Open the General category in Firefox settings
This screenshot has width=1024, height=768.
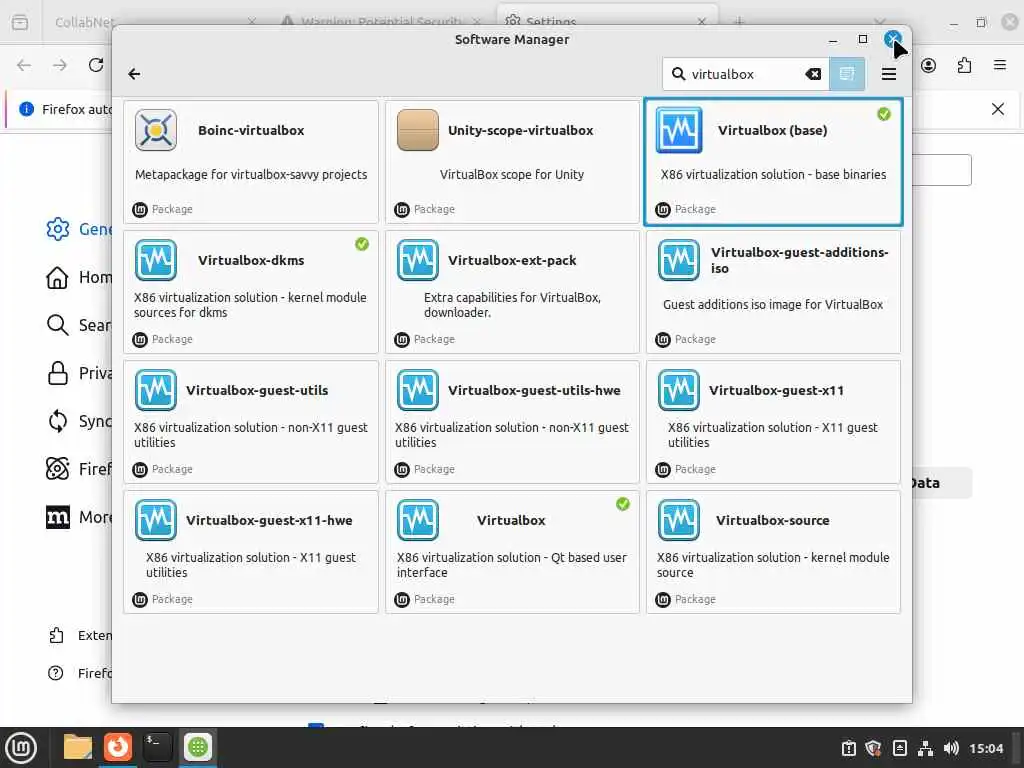[x=80, y=229]
